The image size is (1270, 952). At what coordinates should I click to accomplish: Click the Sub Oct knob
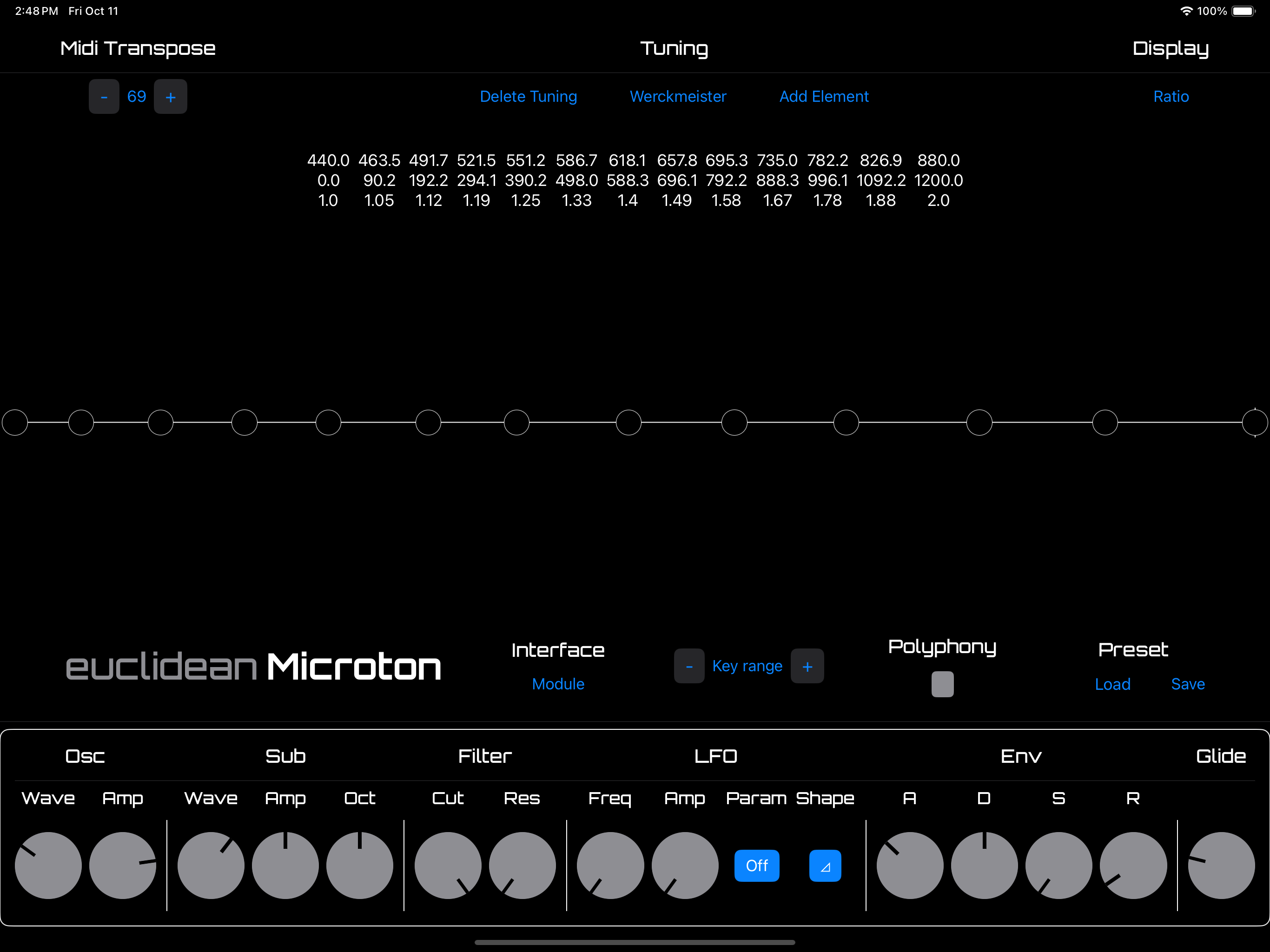pyautogui.click(x=360, y=865)
